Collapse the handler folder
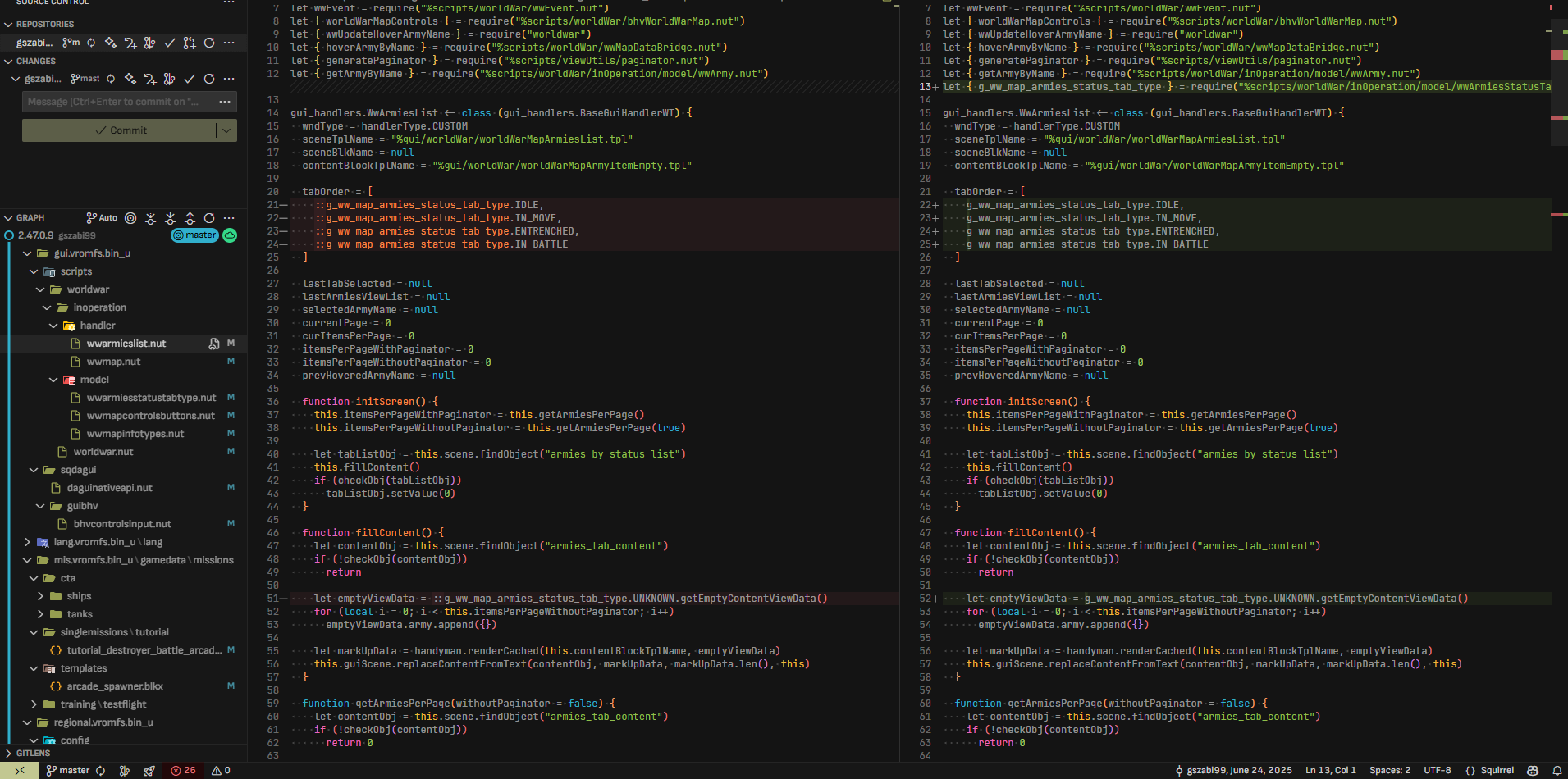Viewport: 1568px width, 779px height. click(54, 326)
